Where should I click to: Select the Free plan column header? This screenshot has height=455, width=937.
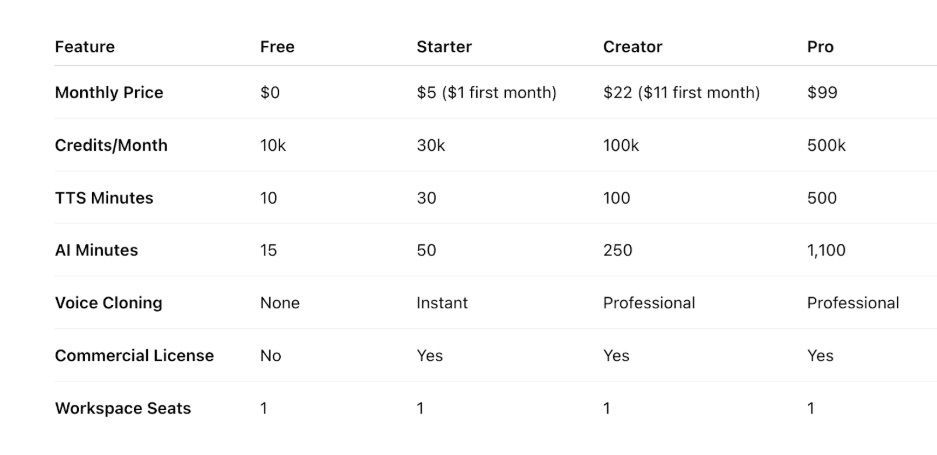(277, 47)
